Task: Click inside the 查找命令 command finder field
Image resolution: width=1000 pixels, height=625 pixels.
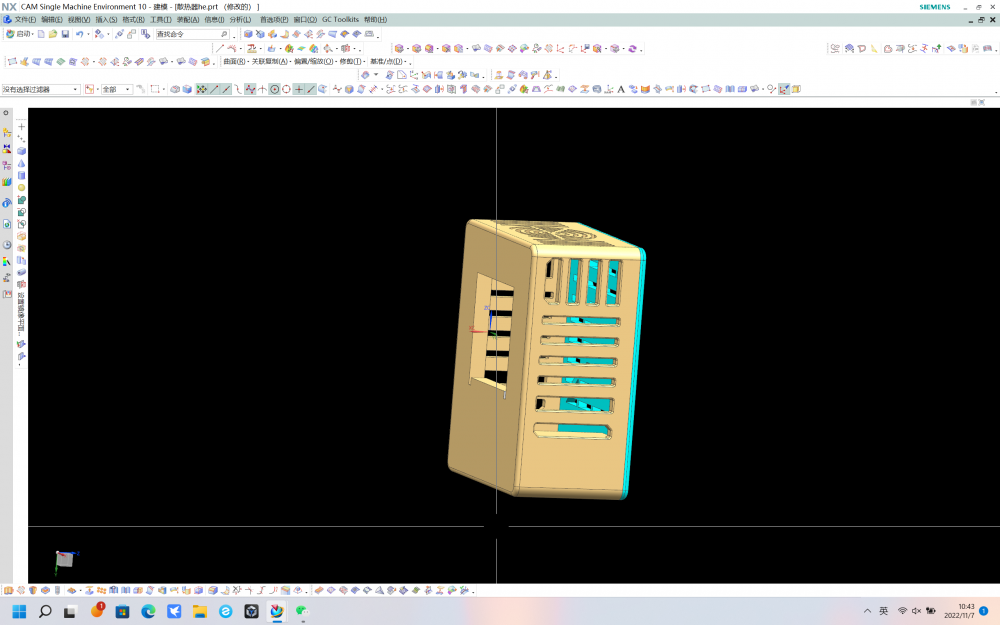Action: tap(195, 33)
